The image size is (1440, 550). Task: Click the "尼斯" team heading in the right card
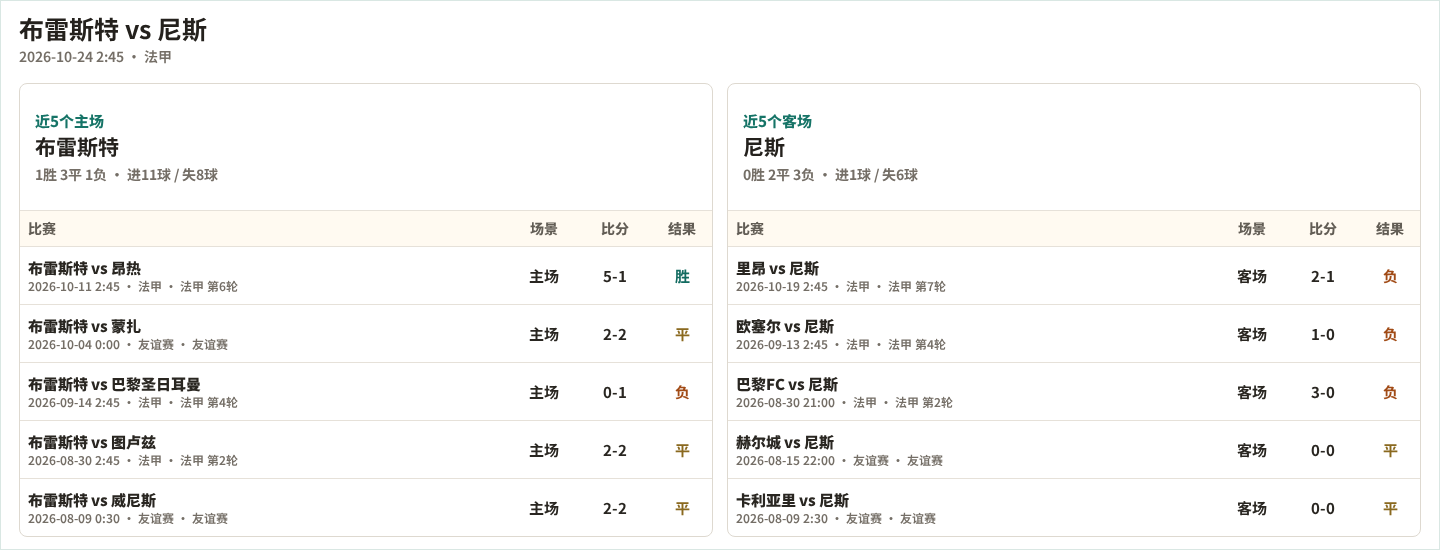pyautogui.click(x=764, y=147)
